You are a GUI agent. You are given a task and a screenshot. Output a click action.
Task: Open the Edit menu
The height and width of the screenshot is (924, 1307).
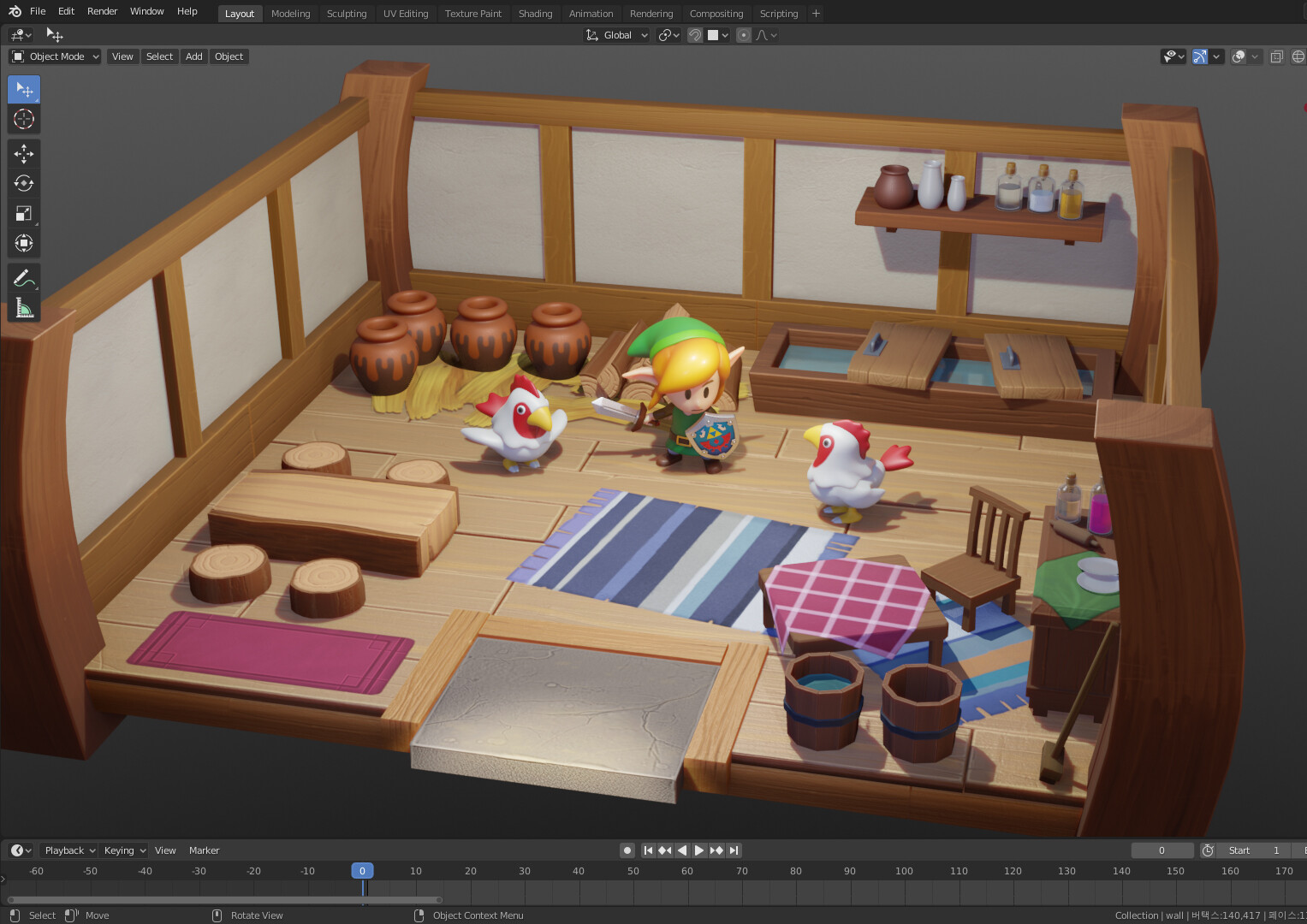pos(66,11)
